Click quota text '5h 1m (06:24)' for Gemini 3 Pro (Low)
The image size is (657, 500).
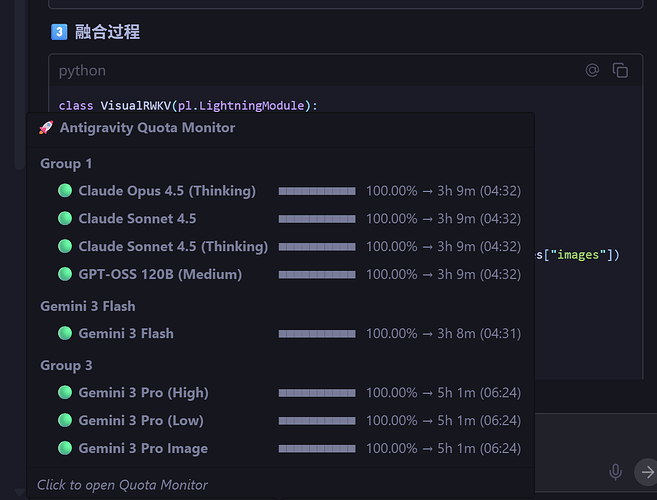pos(479,420)
